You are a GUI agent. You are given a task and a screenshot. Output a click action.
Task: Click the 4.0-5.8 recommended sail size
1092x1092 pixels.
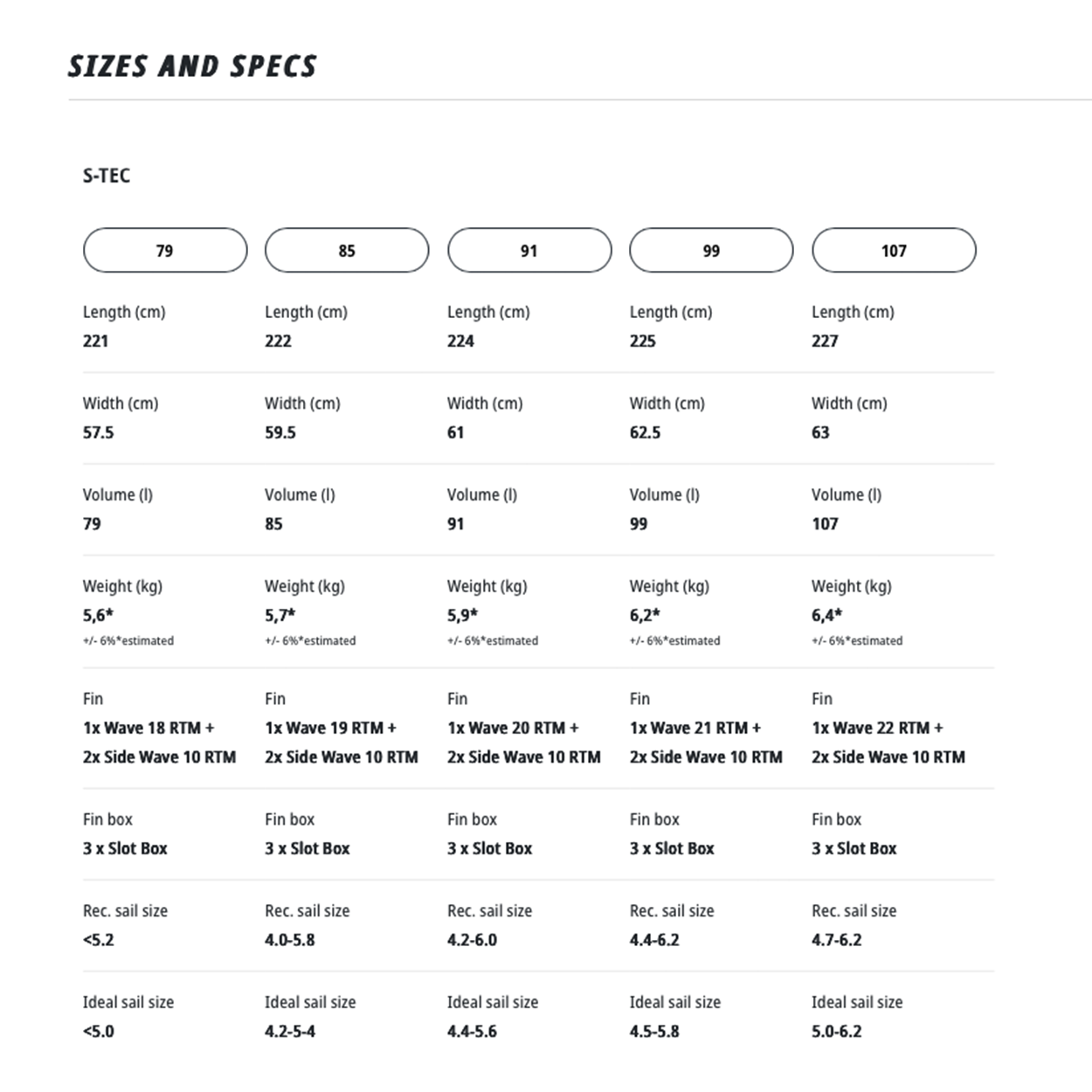click(290, 940)
